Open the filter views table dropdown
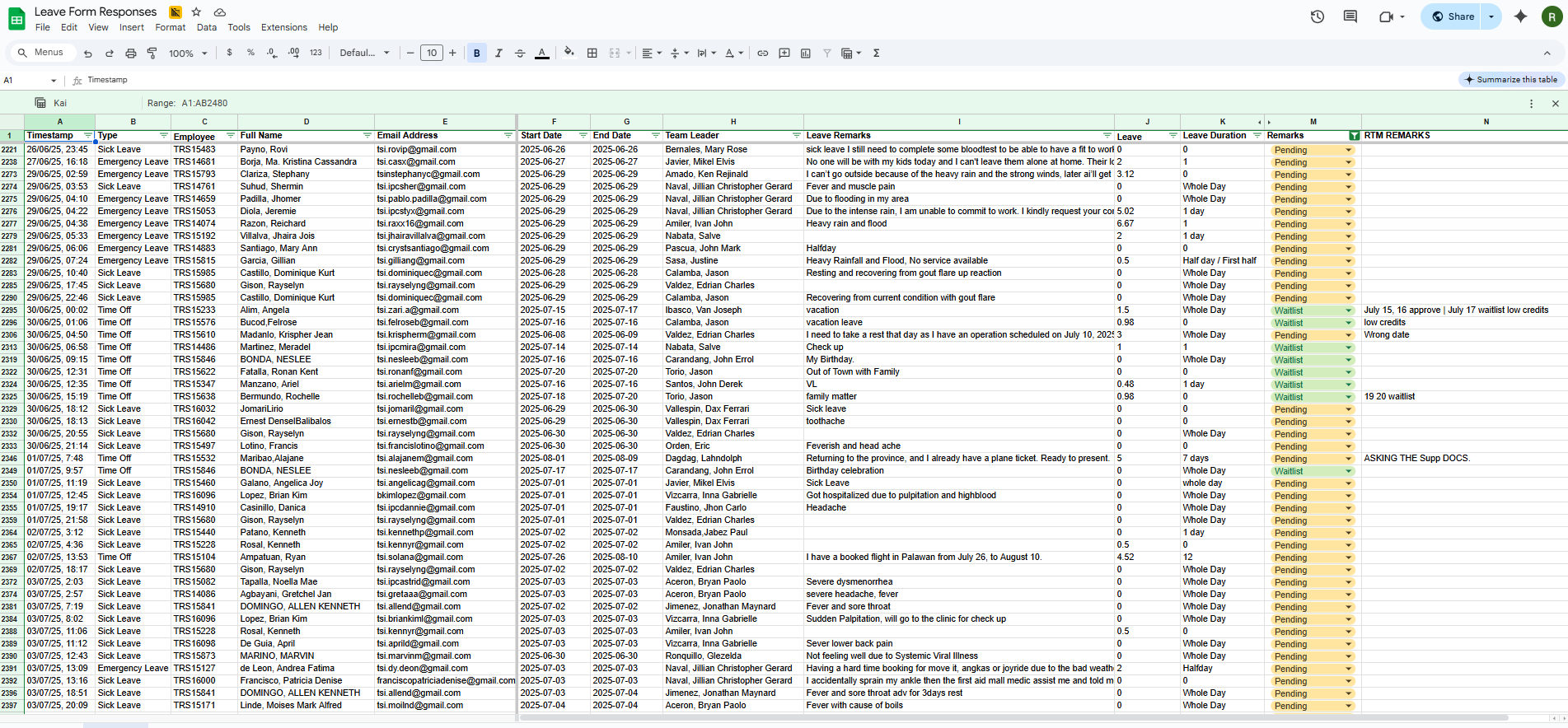The image size is (1568, 728). (851, 53)
